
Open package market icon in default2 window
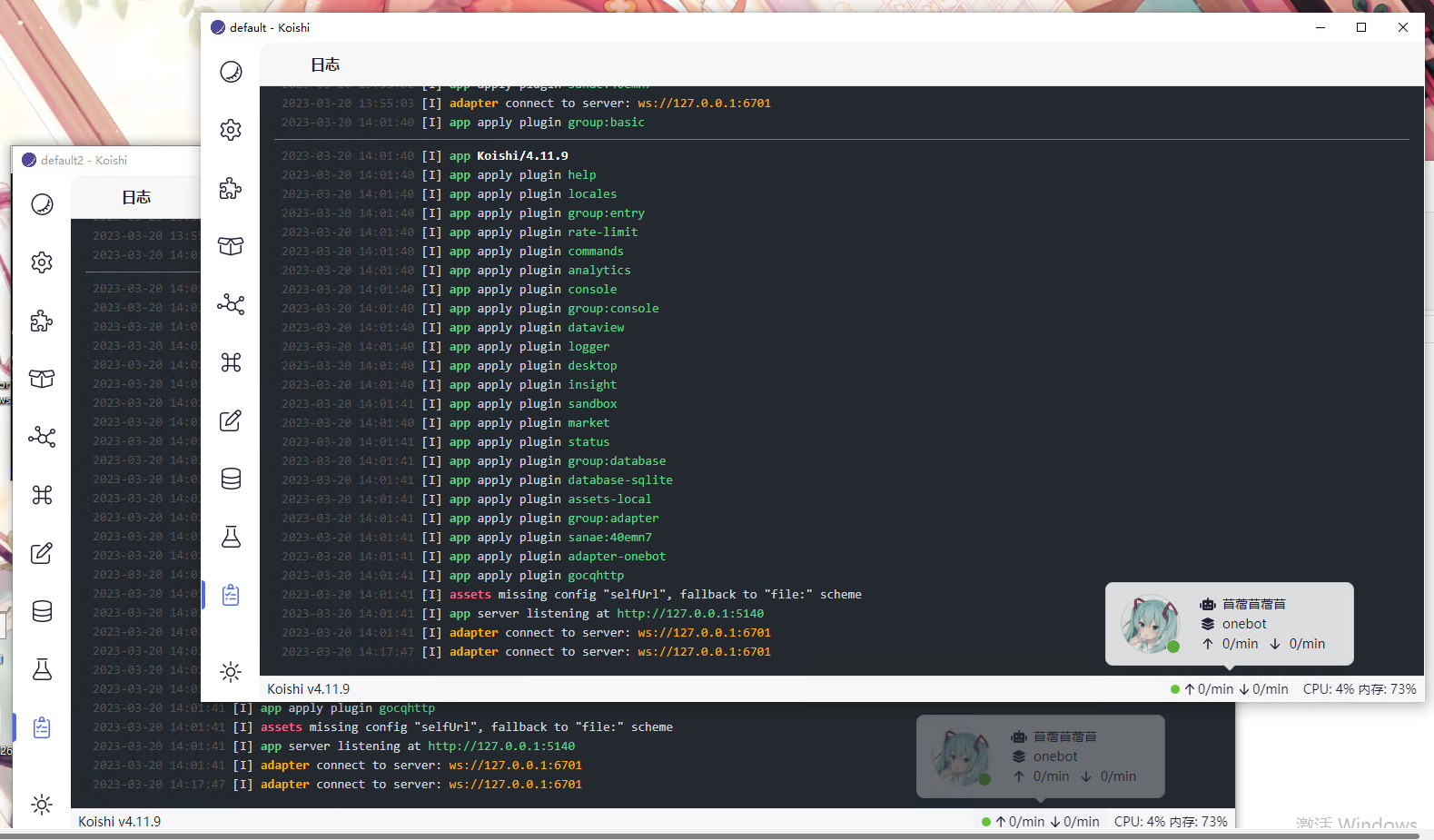tap(42, 379)
